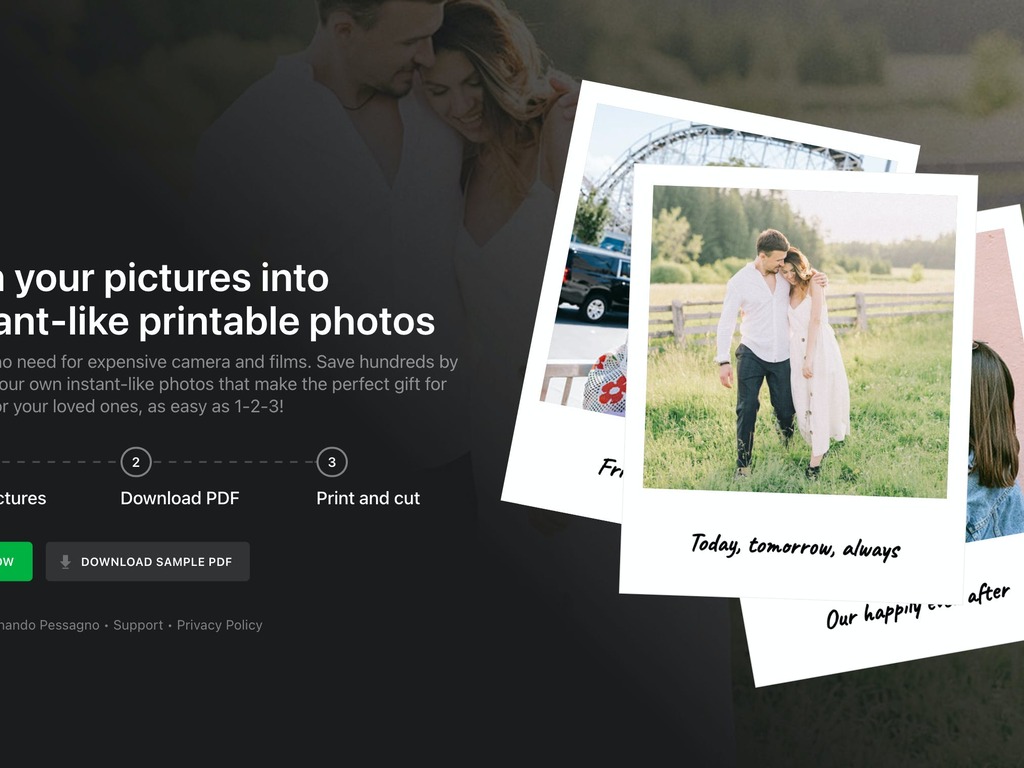This screenshot has width=1024, height=768.
Task: Click the Download Sample PDF button
Action: pyautogui.click(x=148, y=562)
